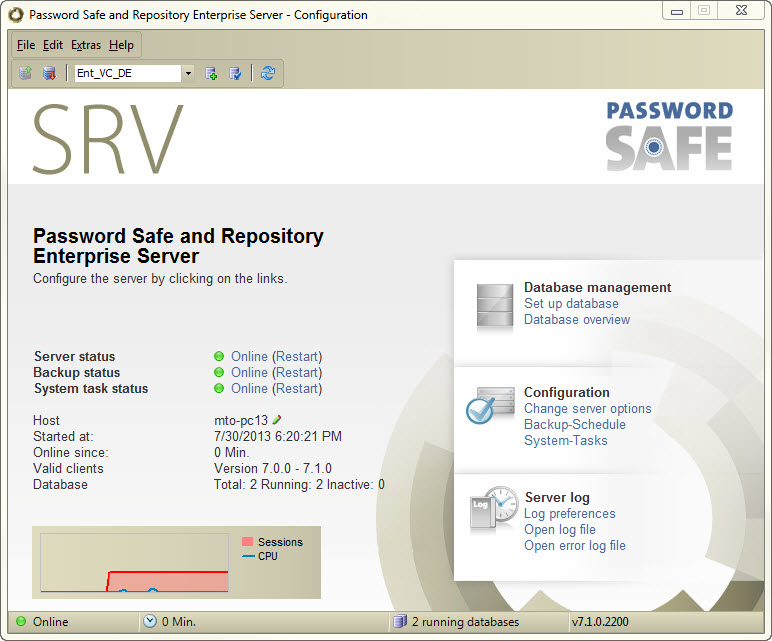Click the running databases icon in status bar
The width and height of the screenshot is (772, 641).
(400, 621)
